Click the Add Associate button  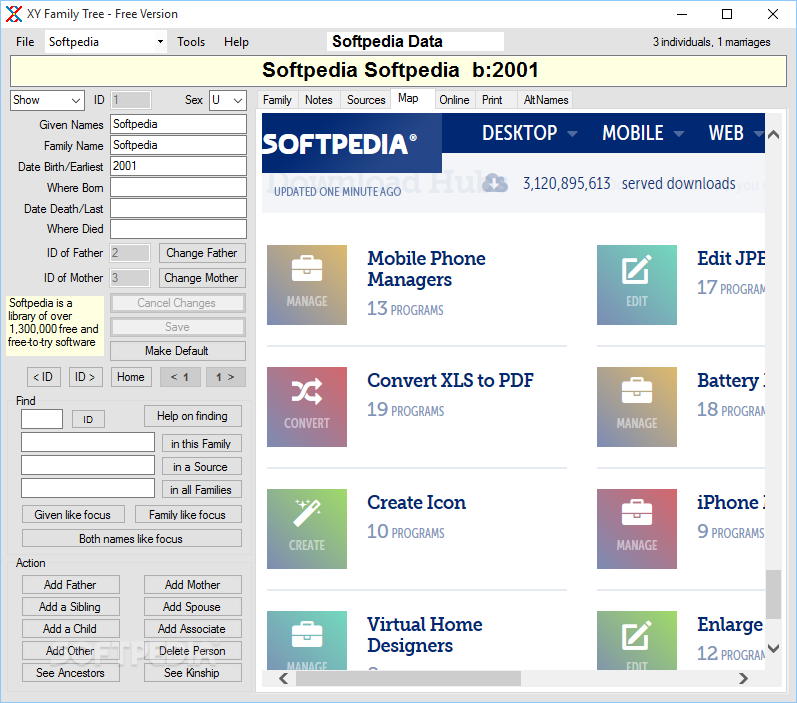(193, 629)
